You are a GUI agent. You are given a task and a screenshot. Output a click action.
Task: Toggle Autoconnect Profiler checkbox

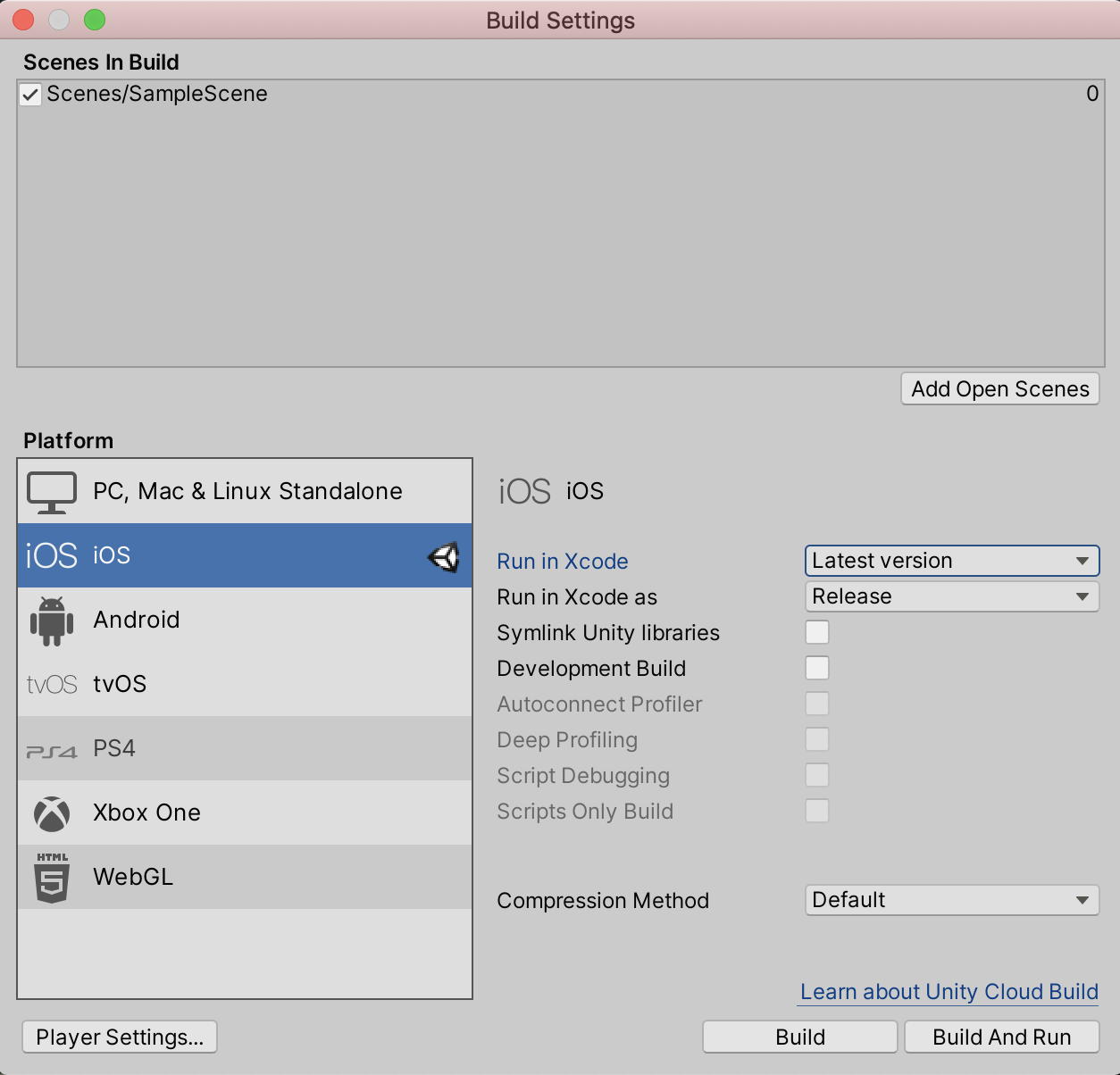point(817,704)
